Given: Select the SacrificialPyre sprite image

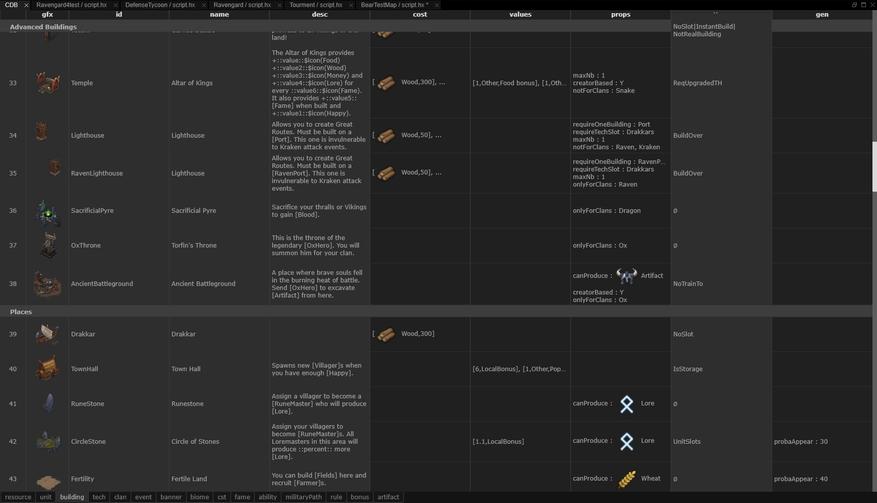Looking at the screenshot, I should (47, 211).
